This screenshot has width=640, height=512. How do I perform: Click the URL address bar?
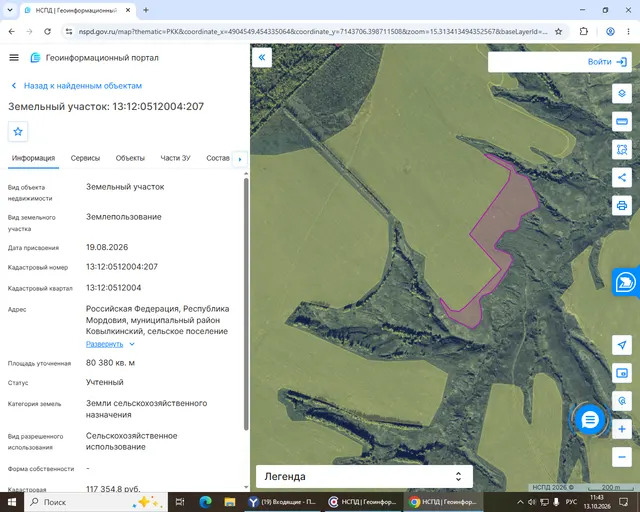pyautogui.click(x=313, y=31)
